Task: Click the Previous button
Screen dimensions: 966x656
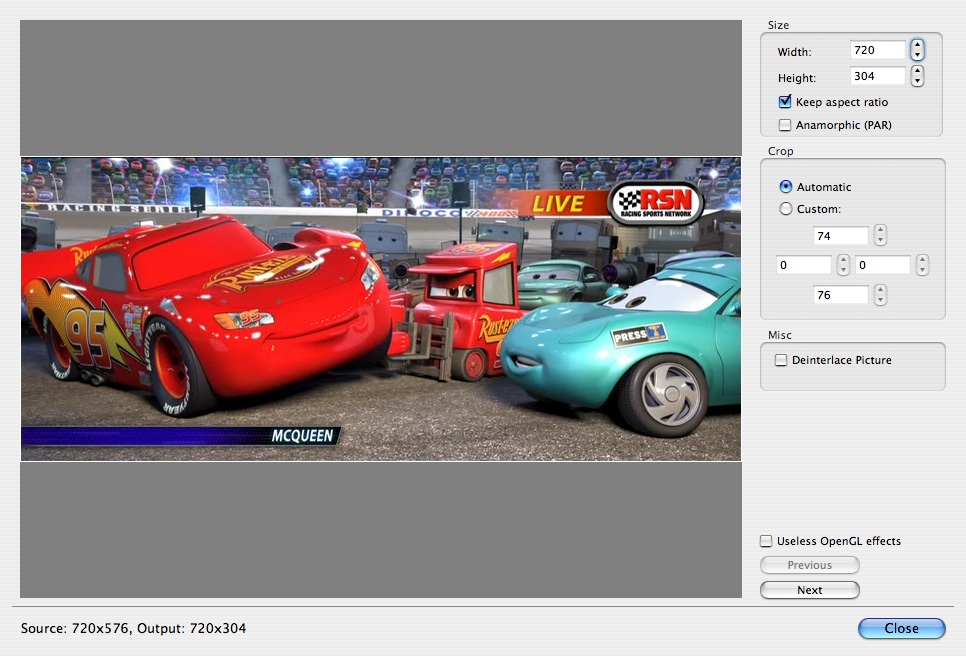Action: click(x=810, y=565)
